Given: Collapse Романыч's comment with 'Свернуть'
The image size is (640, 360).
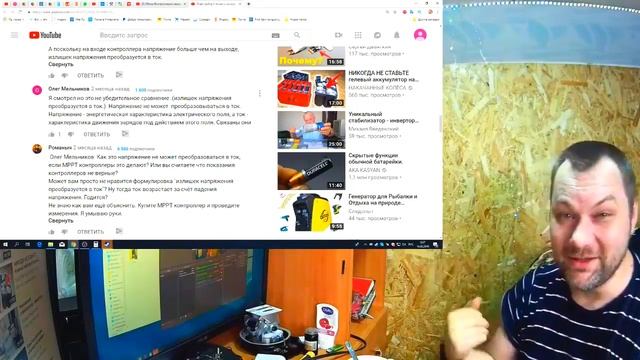Looking at the screenshot, I should pos(61,221).
